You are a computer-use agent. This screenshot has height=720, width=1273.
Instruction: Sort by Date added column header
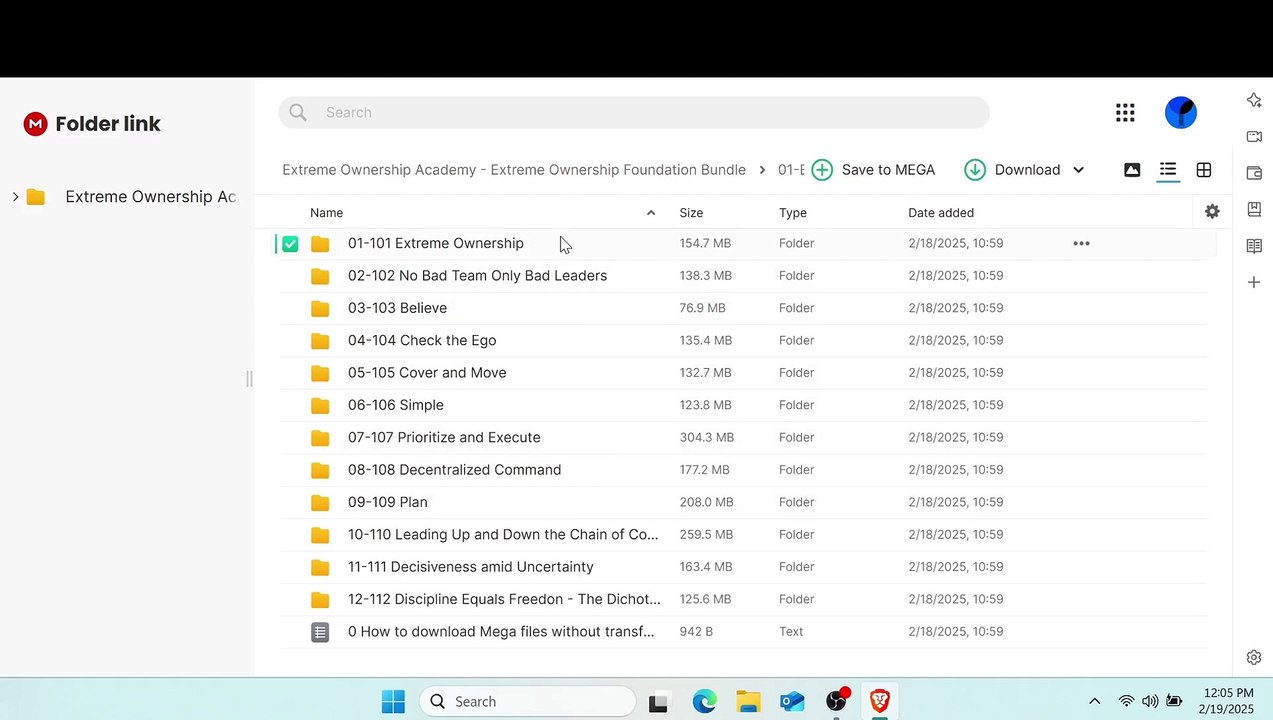click(x=941, y=213)
